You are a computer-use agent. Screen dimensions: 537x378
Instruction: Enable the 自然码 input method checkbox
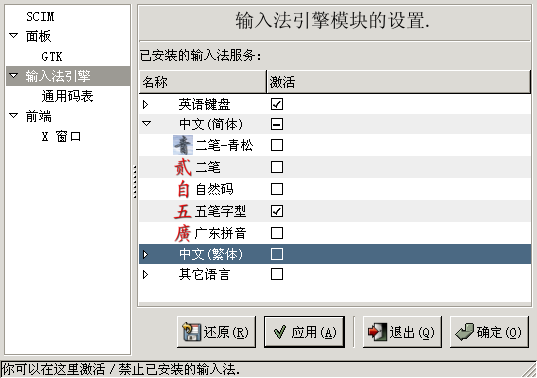click(x=277, y=189)
